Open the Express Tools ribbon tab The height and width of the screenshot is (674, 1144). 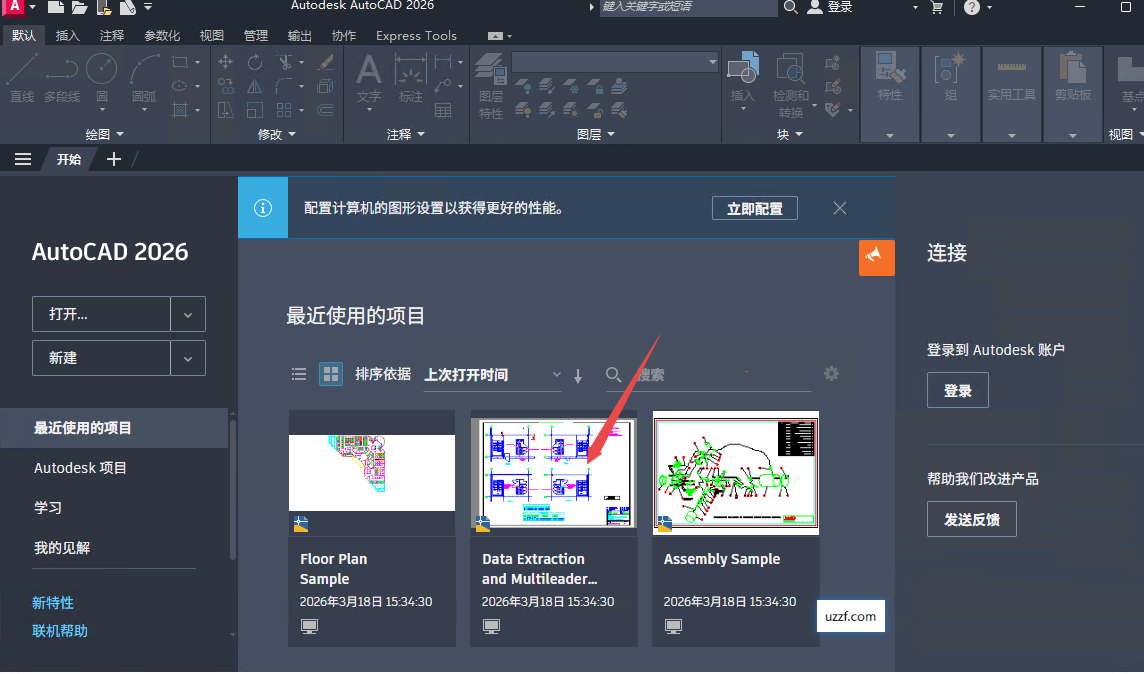click(x=416, y=36)
